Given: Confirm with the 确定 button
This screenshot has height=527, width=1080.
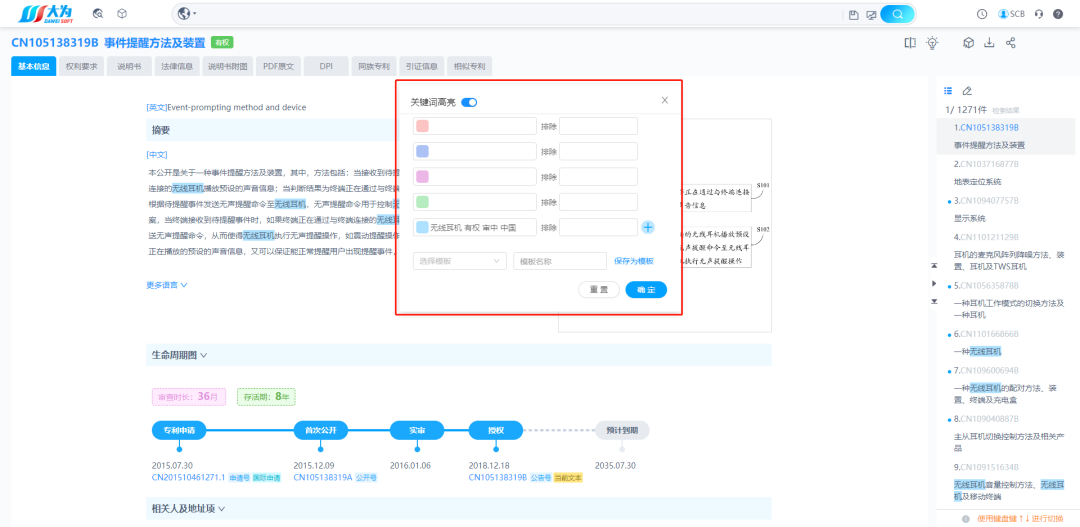Looking at the screenshot, I should click(646, 289).
